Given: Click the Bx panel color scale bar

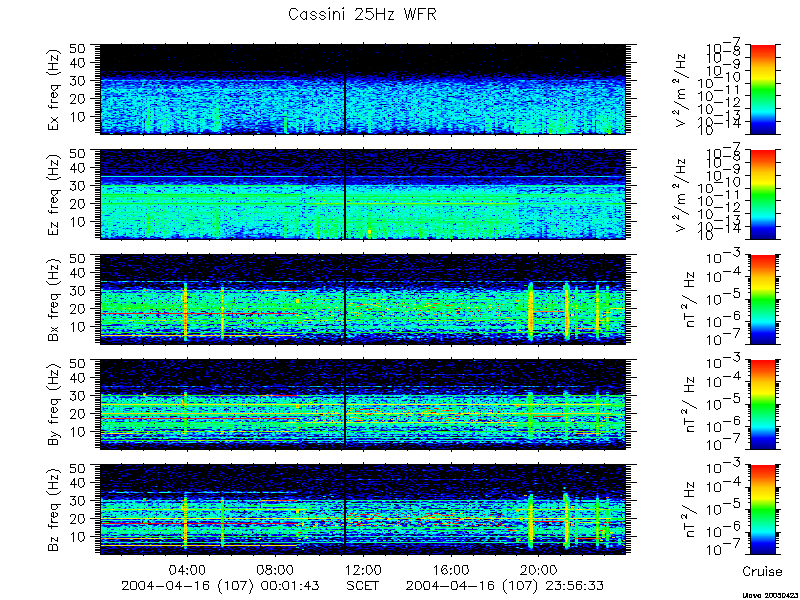Looking at the screenshot, I should 762,299.
